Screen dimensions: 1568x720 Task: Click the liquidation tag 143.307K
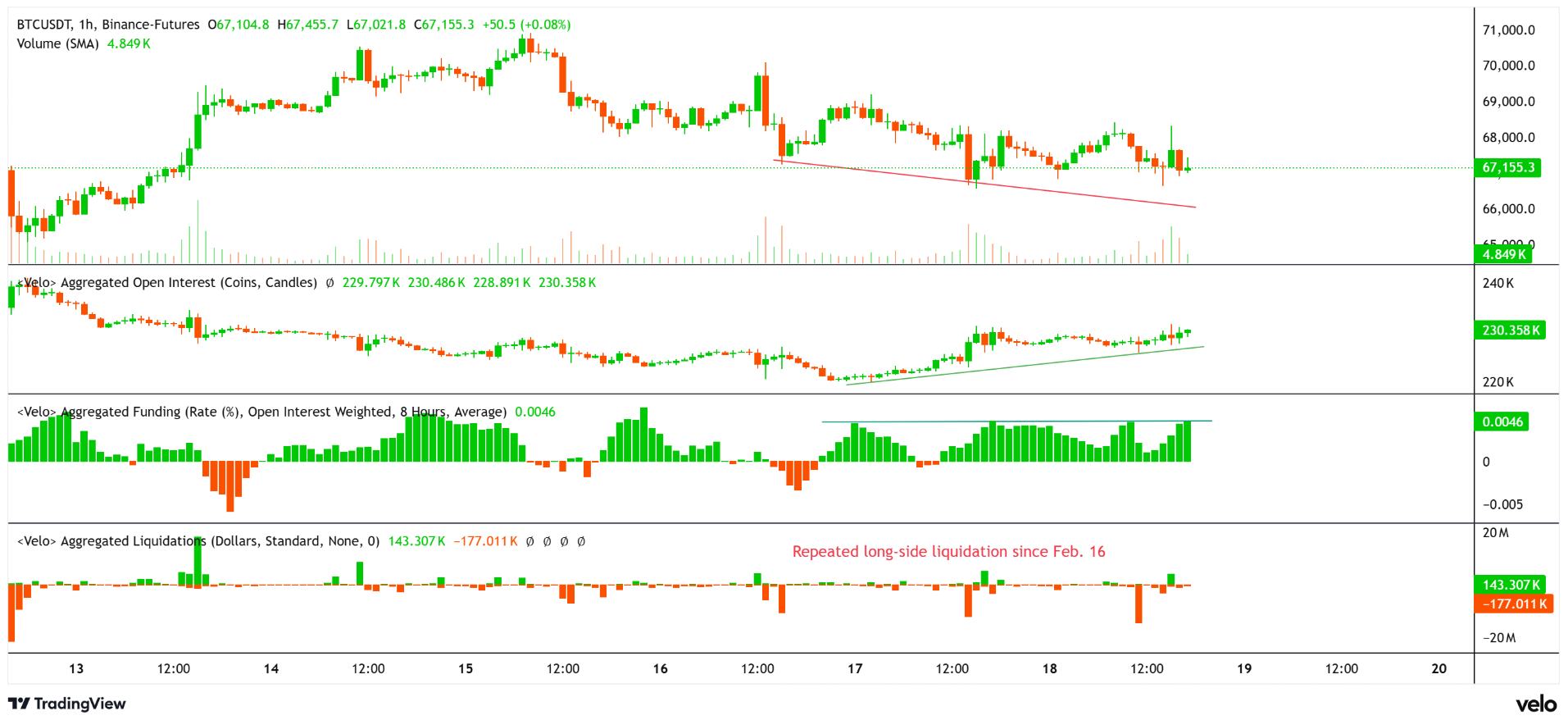click(x=1510, y=585)
